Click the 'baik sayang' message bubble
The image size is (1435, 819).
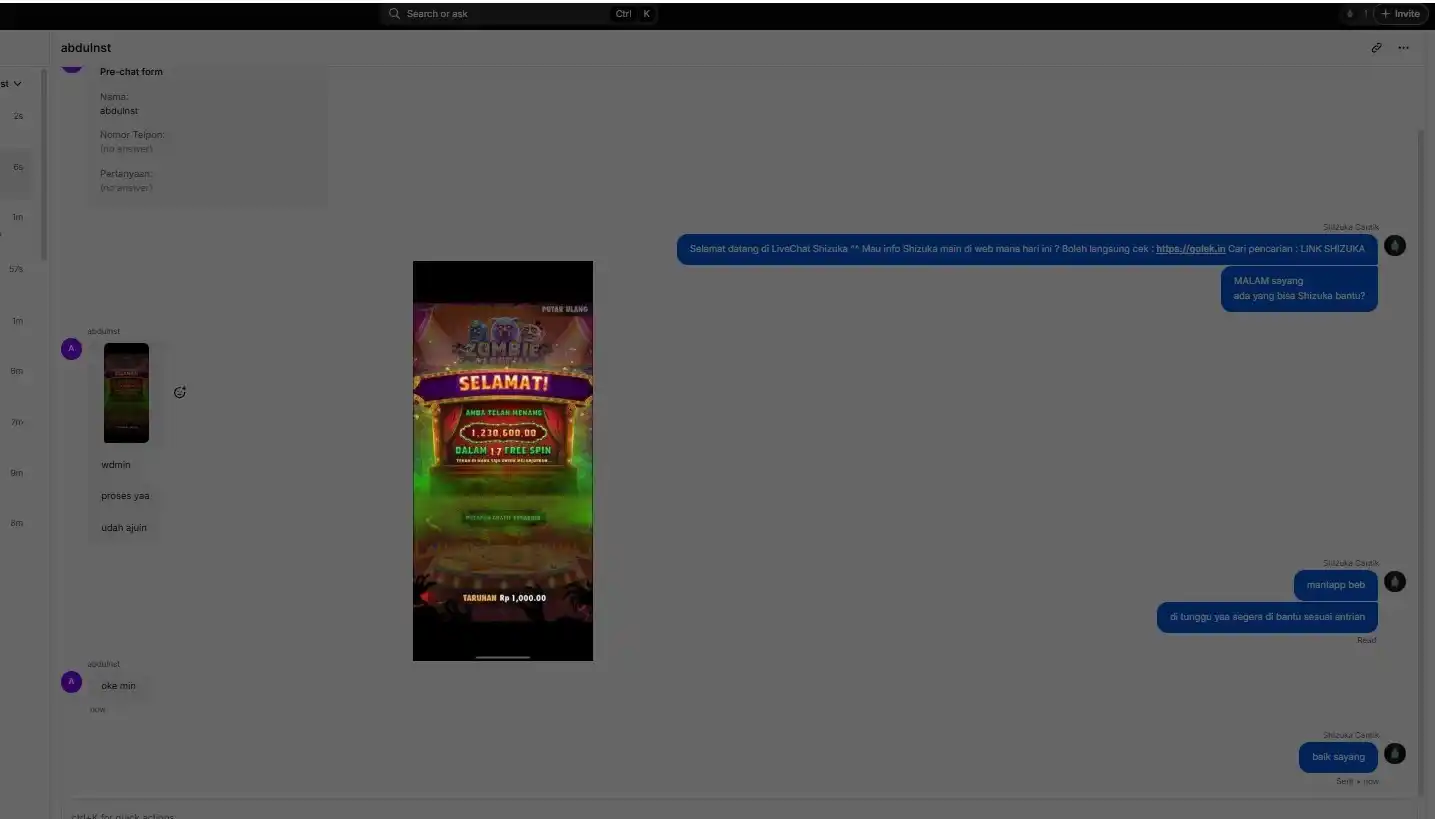1338,757
